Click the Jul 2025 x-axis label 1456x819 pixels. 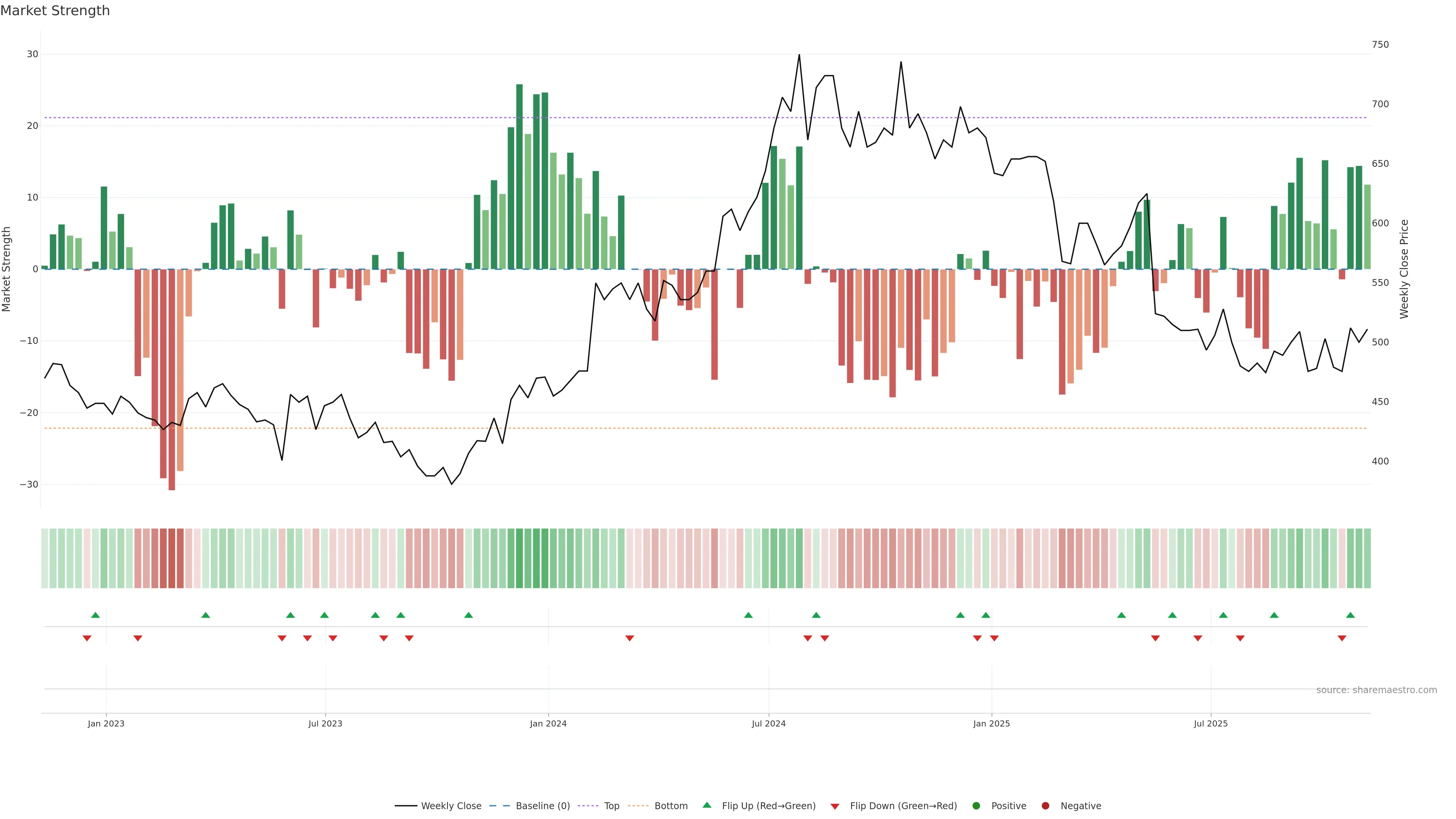(1211, 723)
